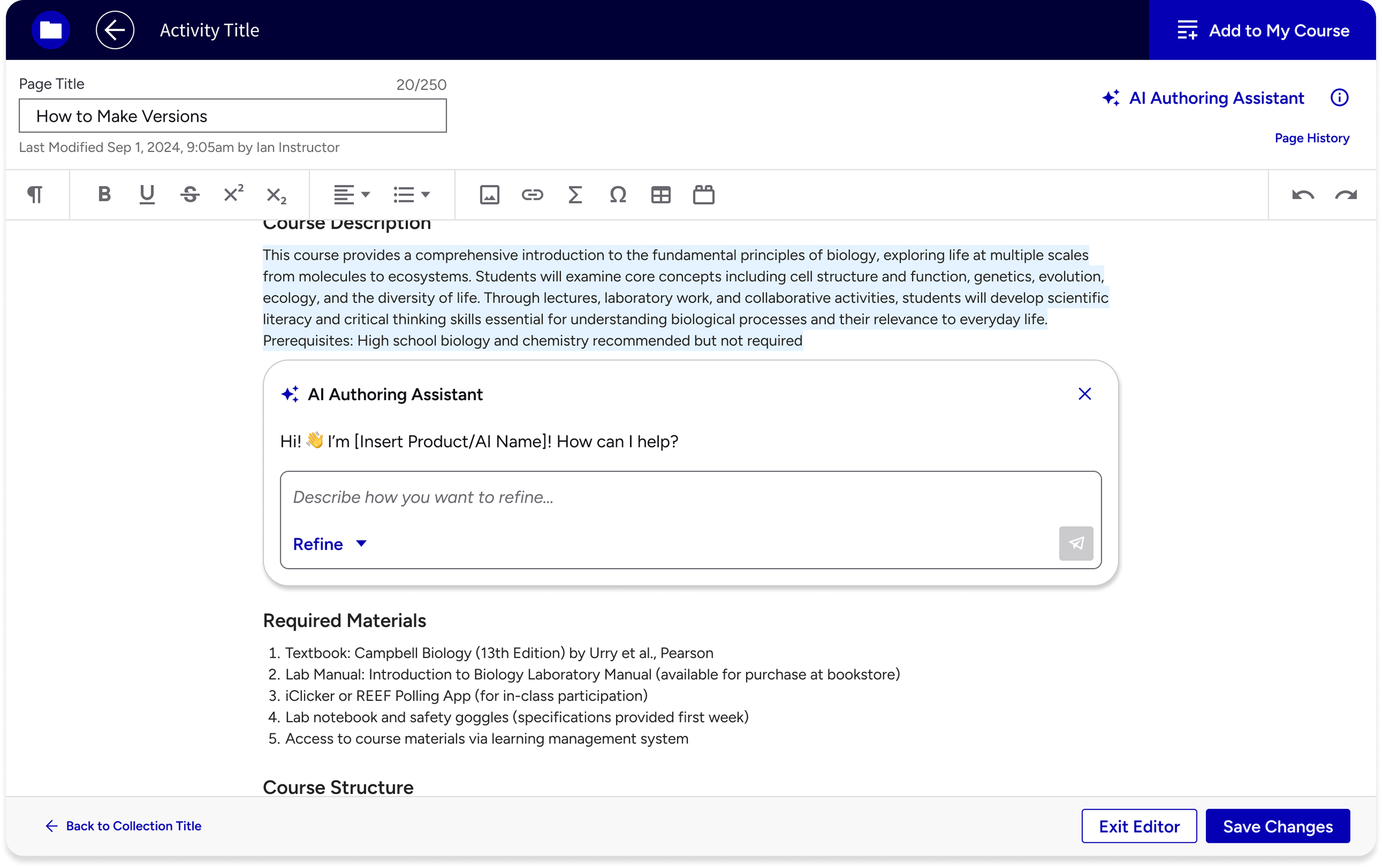This screenshot has height=868, width=1382.
Task: Click the tabs widget toolbar icon
Action: [704, 194]
